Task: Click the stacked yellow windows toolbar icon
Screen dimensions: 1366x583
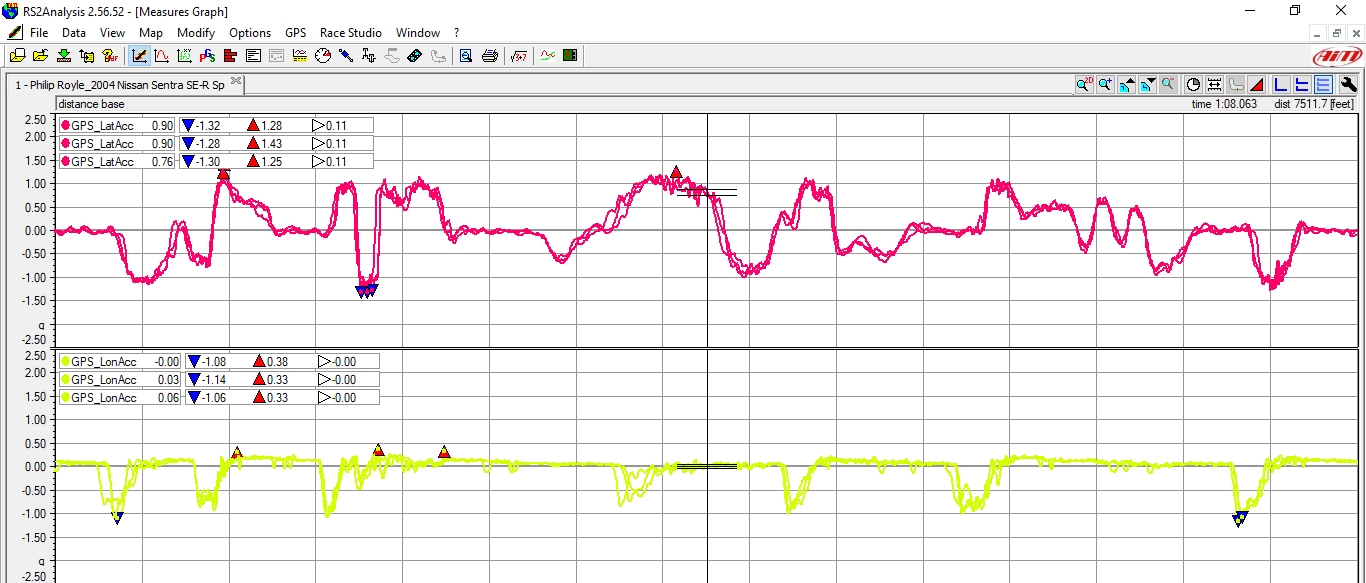Action: (x=18, y=56)
